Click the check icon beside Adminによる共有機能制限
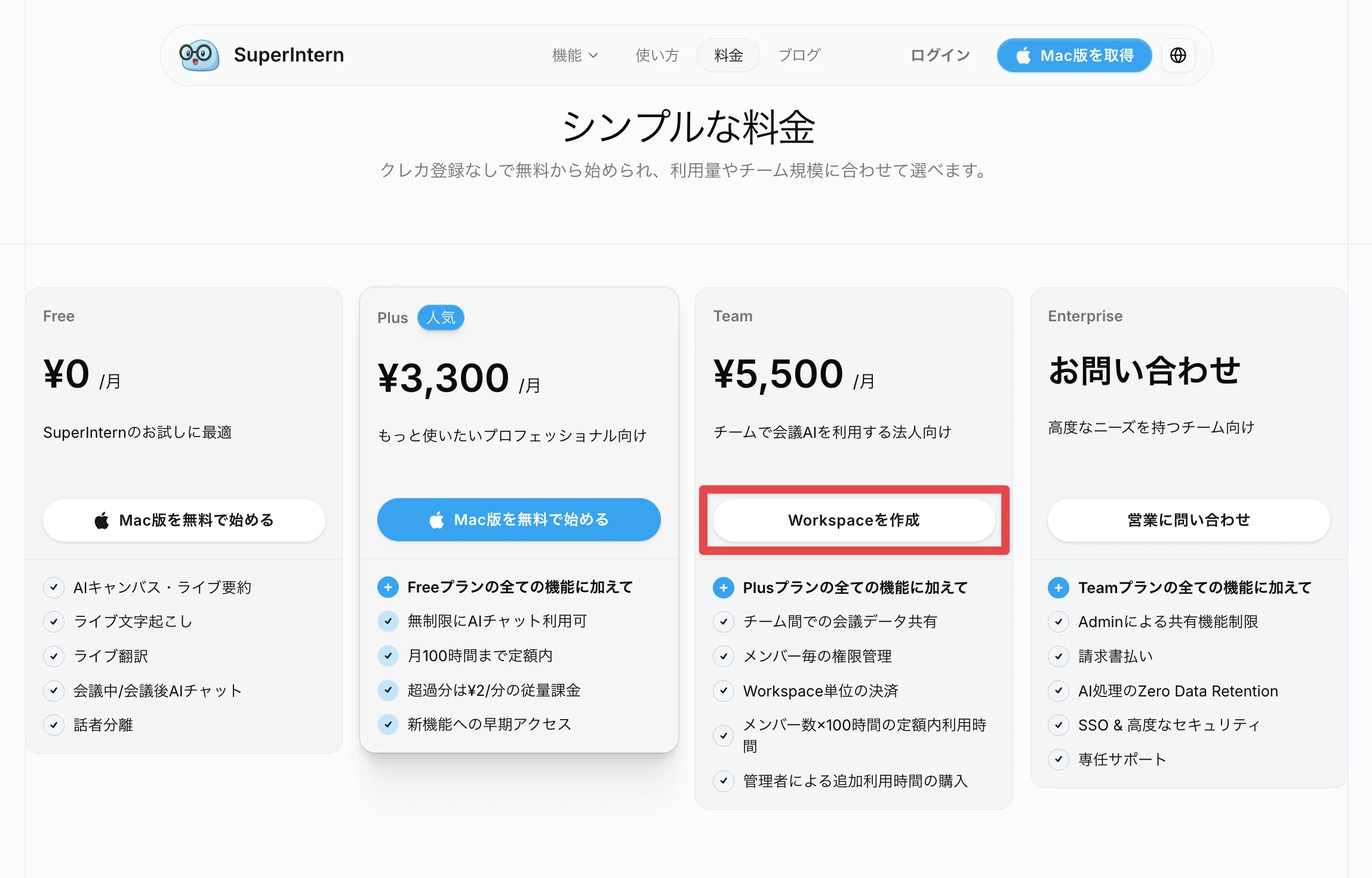Viewport: 1372px width, 878px height. 1059,622
